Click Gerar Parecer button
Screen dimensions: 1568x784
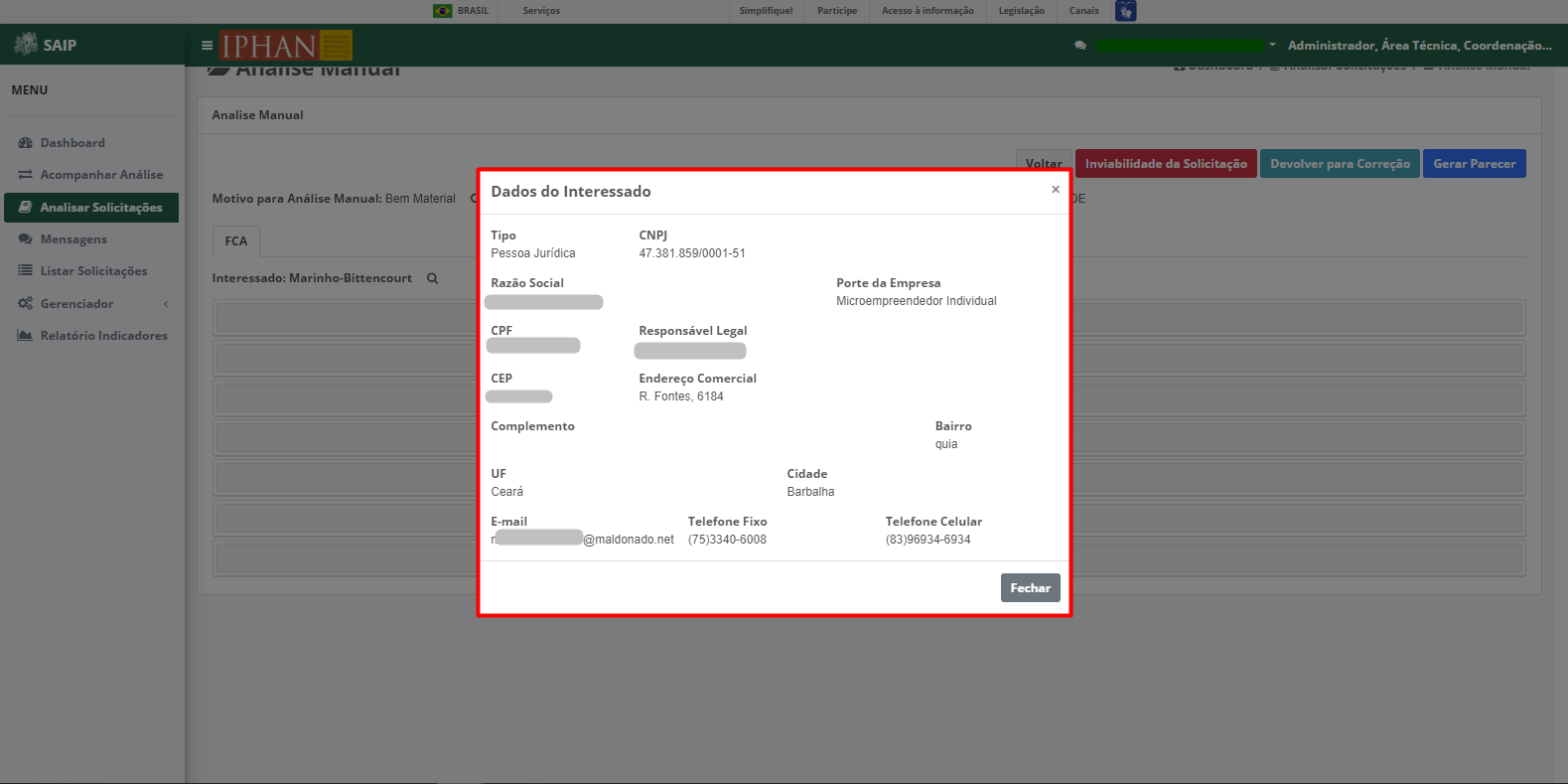pos(1474,164)
